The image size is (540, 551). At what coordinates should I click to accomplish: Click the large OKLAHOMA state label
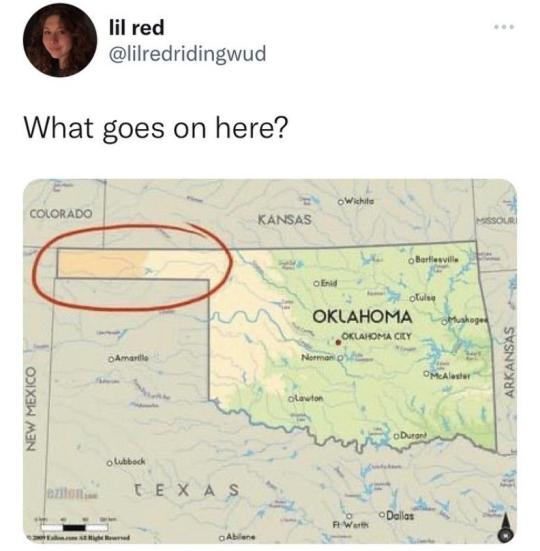tap(362, 317)
